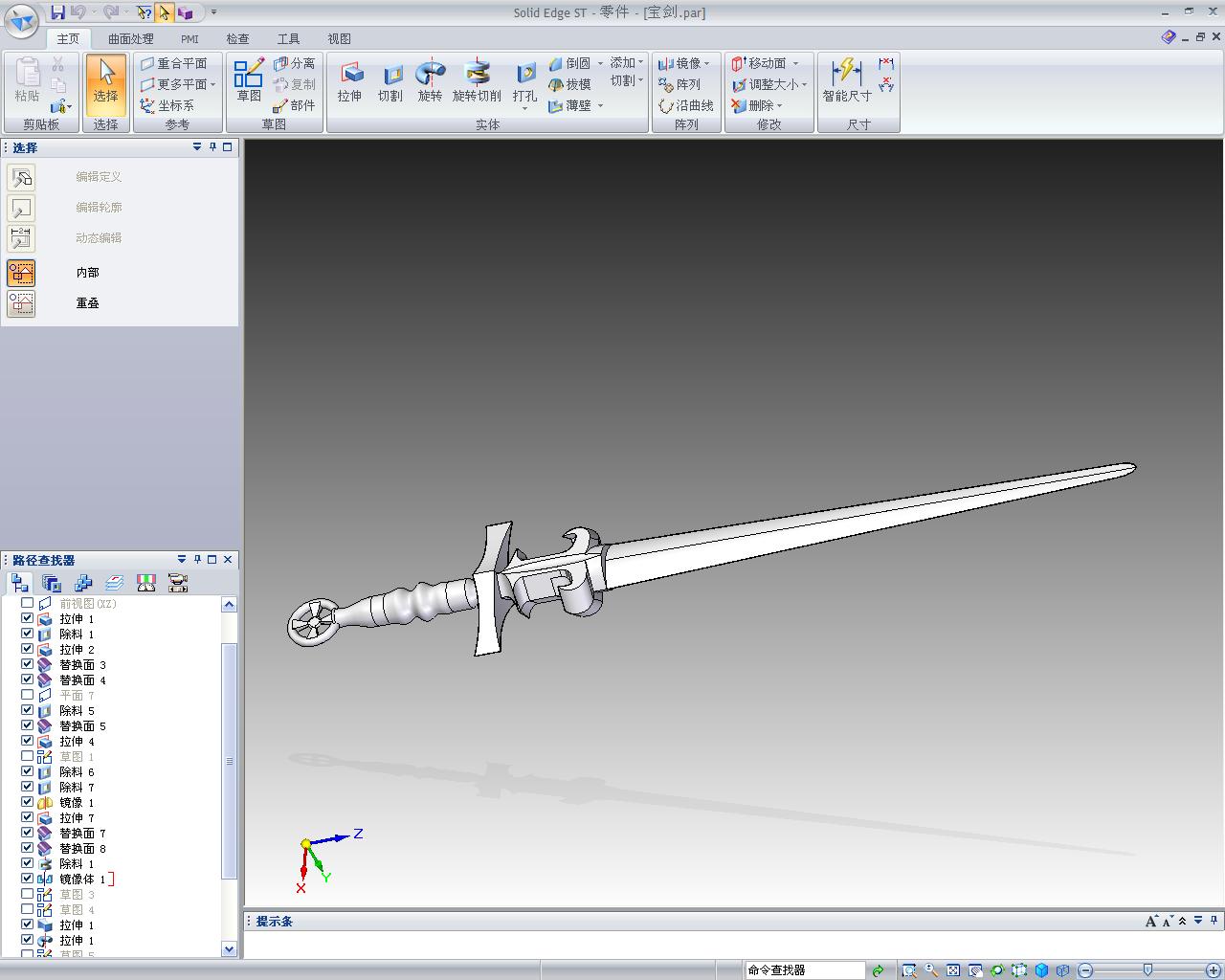Uncheck the 镜像体 1 checkbox

pyautogui.click(x=28, y=879)
